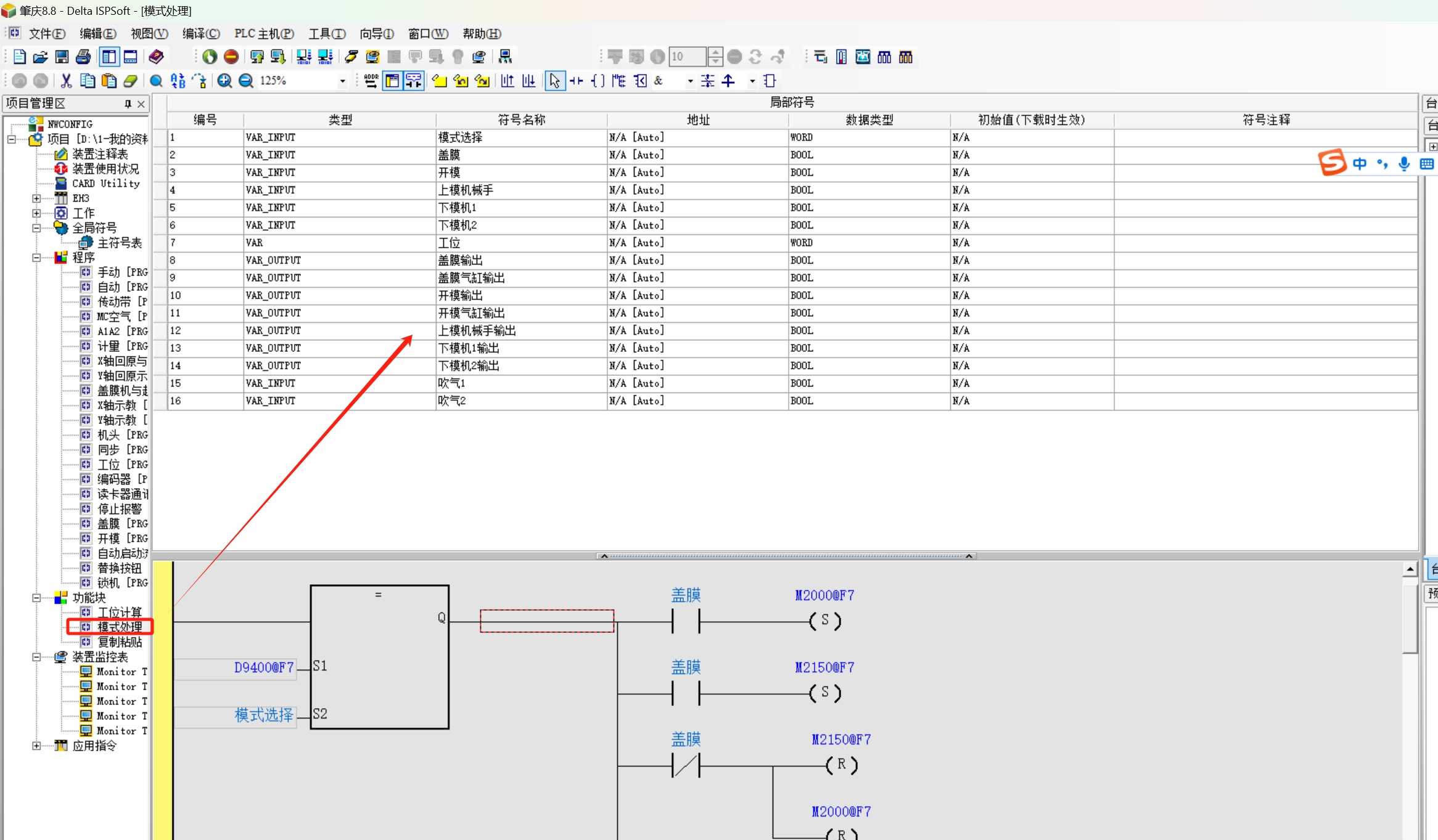Select the arrow selection tool
This screenshot has height=840, width=1438.
point(554,81)
